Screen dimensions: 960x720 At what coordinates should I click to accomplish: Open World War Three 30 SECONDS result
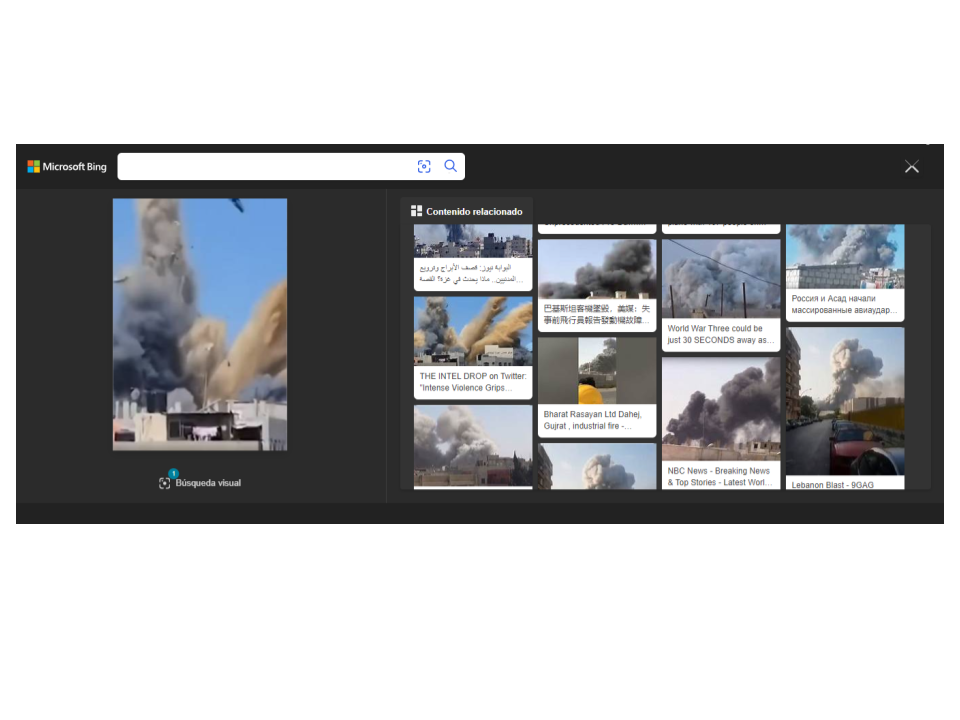pos(720,334)
